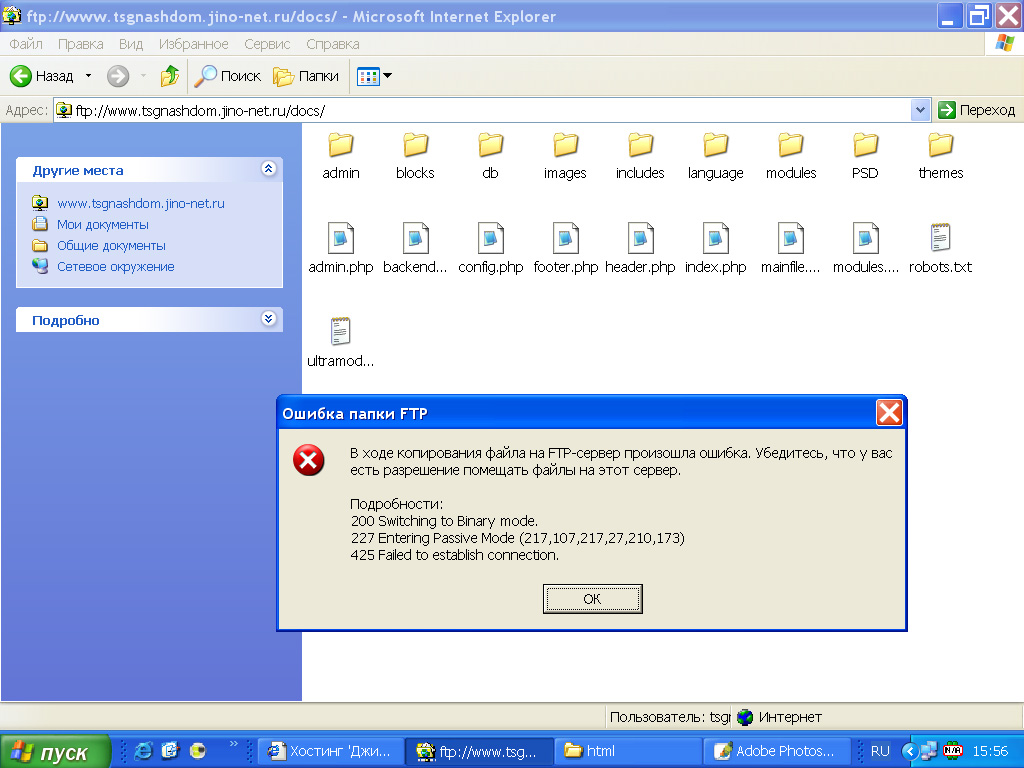Open the modules folder
The image size is (1024, 768).
pos(791,145)
